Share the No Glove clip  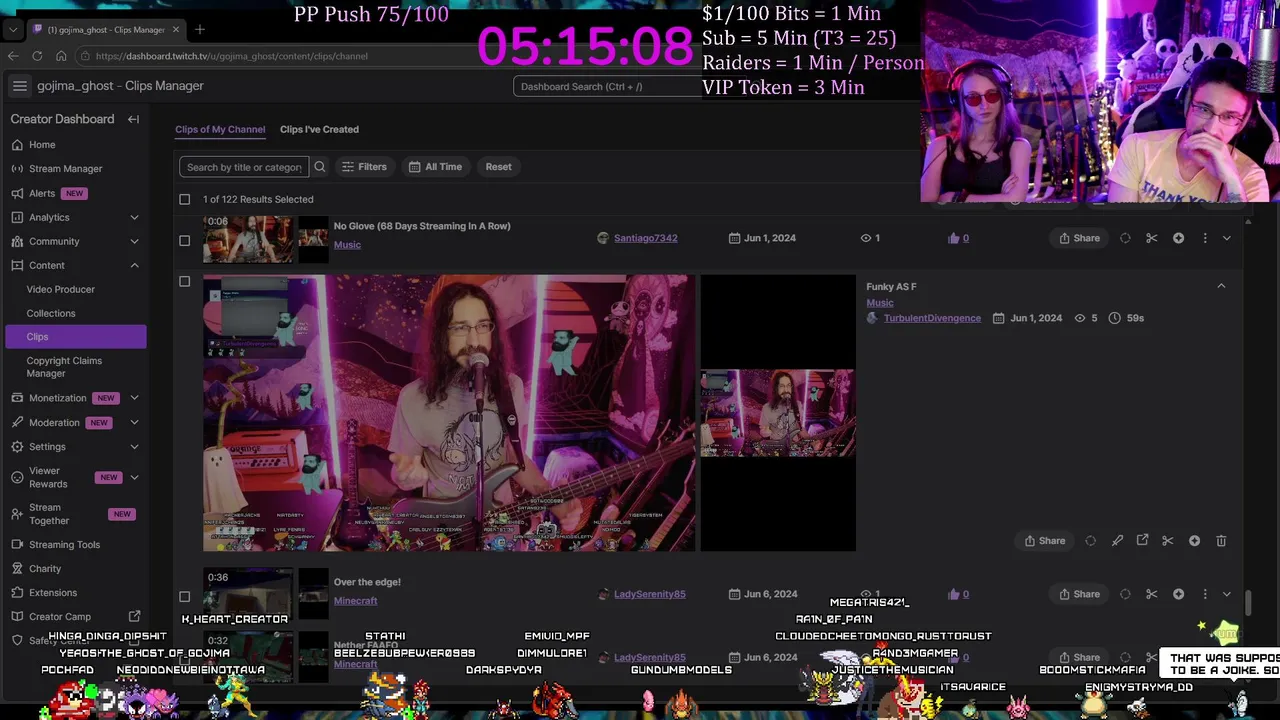pyautogui.click(x=1079, y=238)
